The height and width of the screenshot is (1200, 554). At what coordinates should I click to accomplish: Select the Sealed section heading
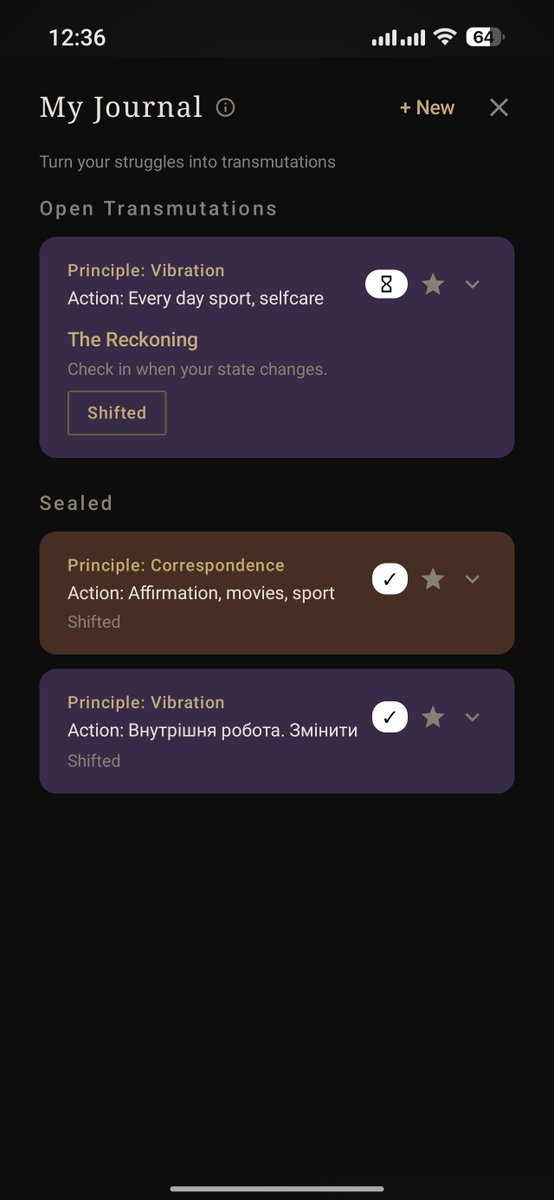pos(76,503)
